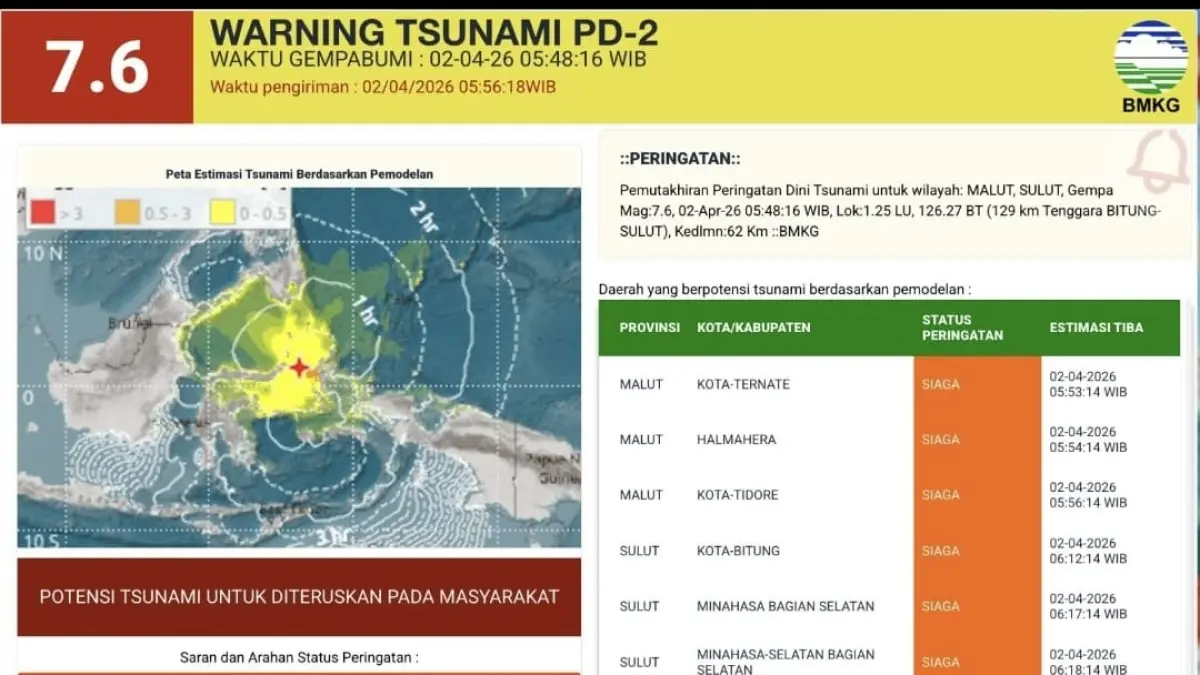Click the MINAHASA-SELATAN BAGIAN SELATAN cell
The height and width of the screenshot is (675, 1200).
click(785, 661)
